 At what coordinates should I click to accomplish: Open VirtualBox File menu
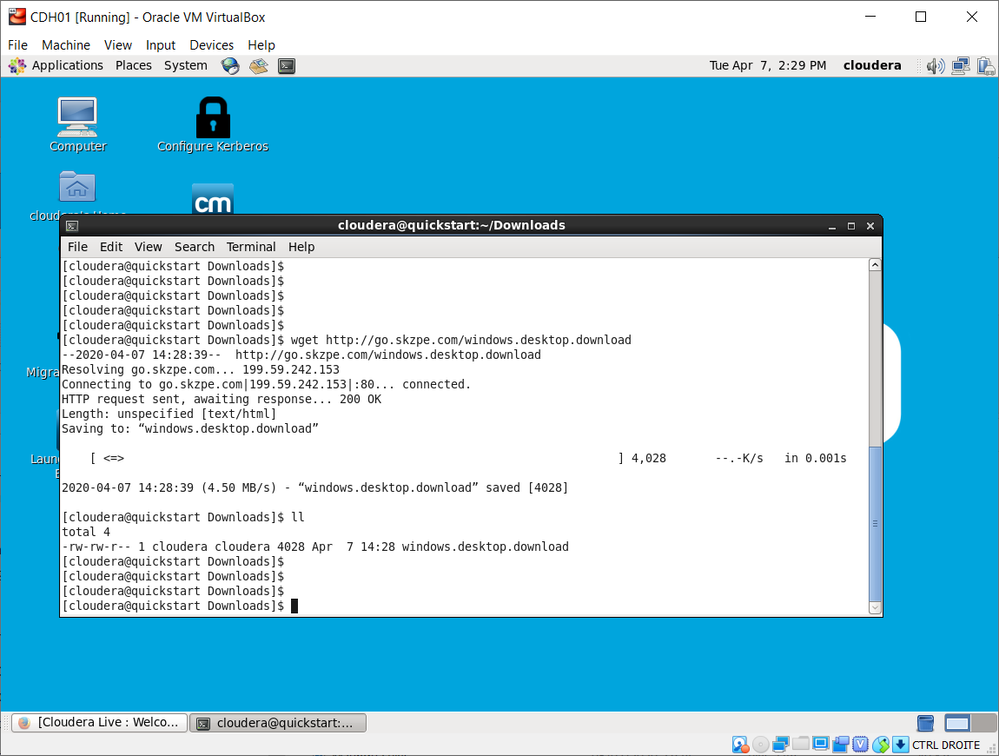18,45
